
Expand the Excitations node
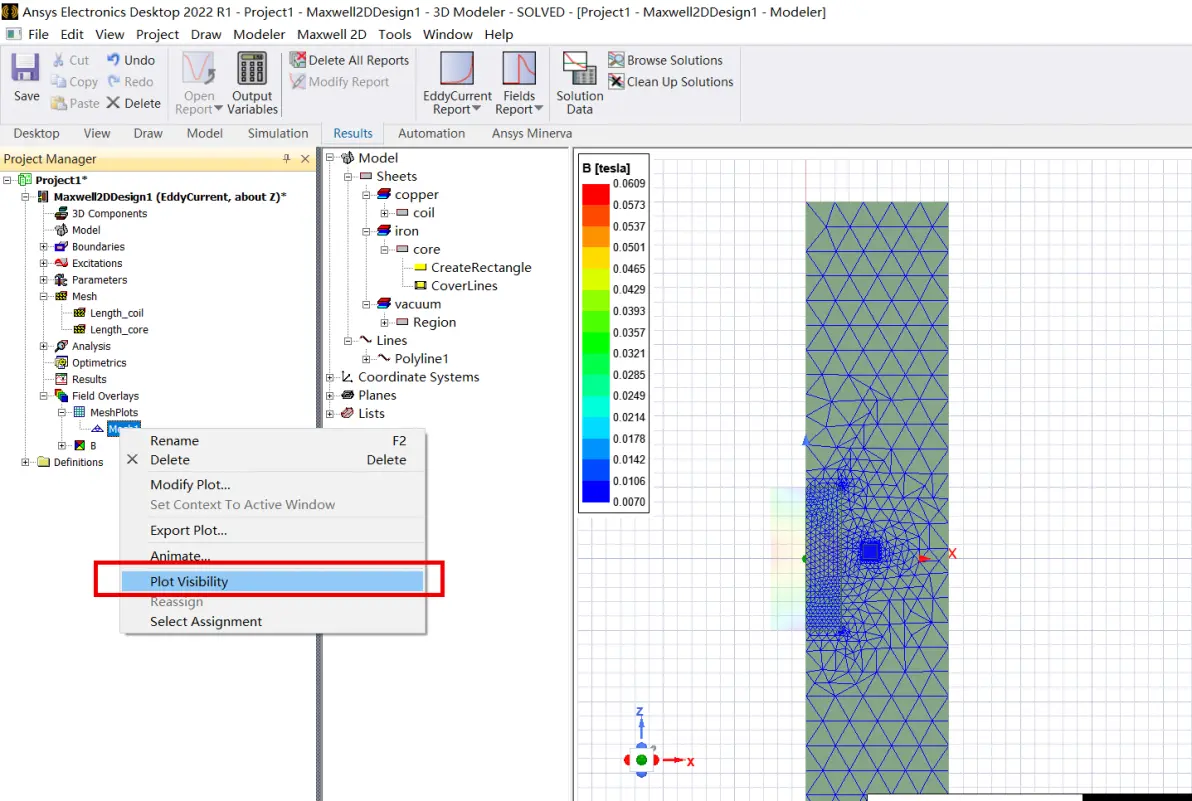click(44, 263)
